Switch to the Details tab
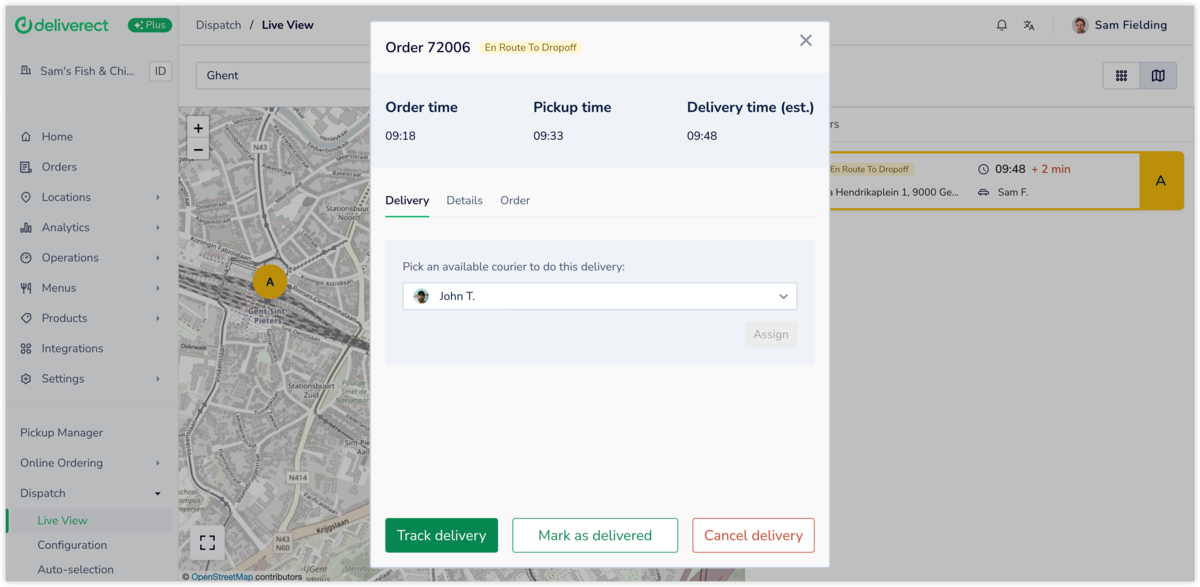 (x=464, y=200)
